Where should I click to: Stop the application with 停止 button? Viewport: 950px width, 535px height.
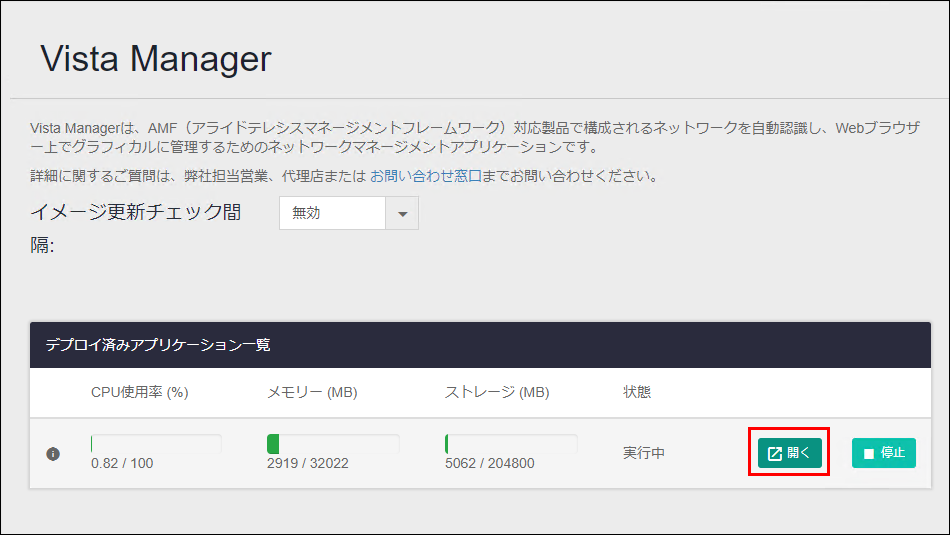pos(883,453)
